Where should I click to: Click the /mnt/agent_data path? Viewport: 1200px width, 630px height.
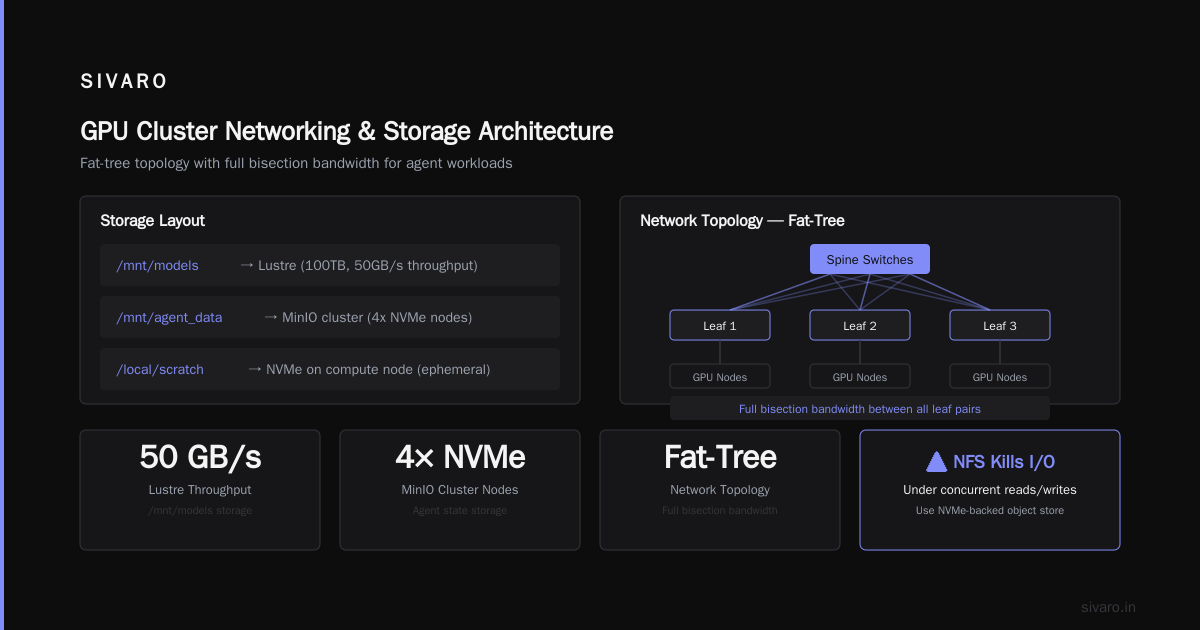click(x=169, y=317)
